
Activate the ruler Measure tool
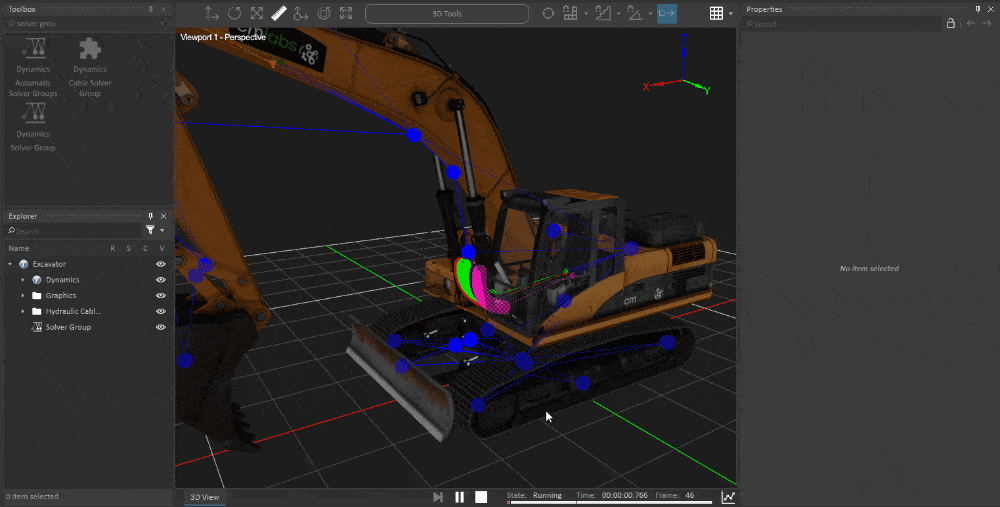click(x=279, y=13)
